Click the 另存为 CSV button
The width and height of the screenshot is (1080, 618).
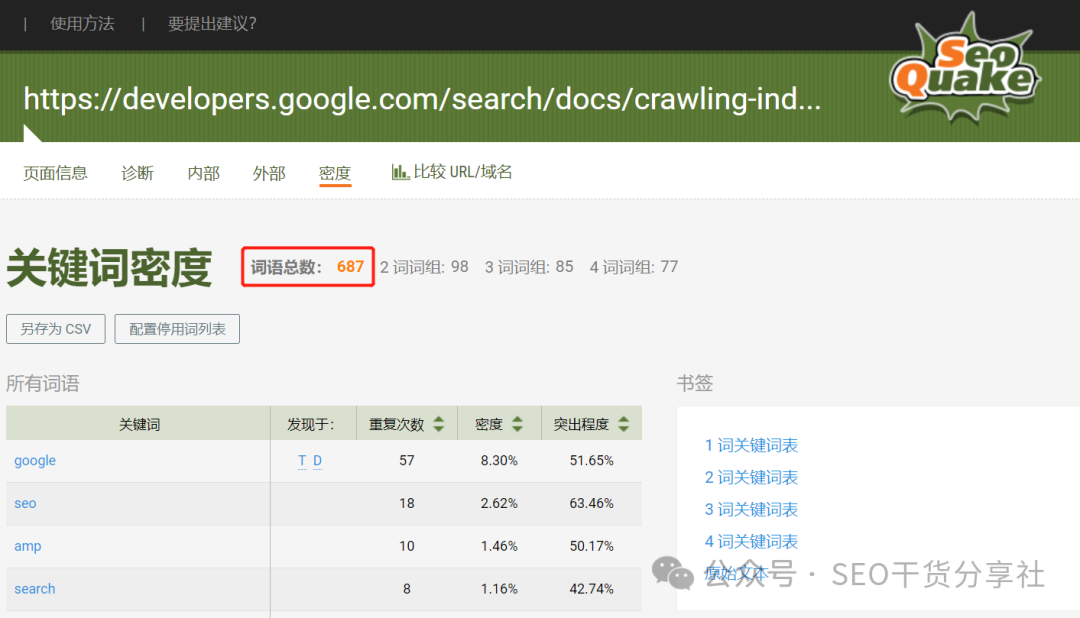(x=56, y=329)
